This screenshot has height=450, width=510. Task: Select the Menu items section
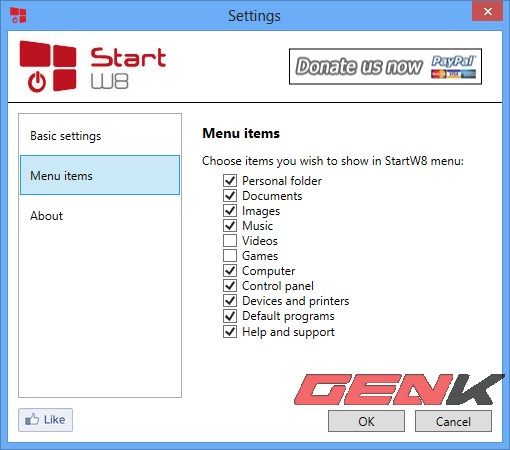coord(100,175)
